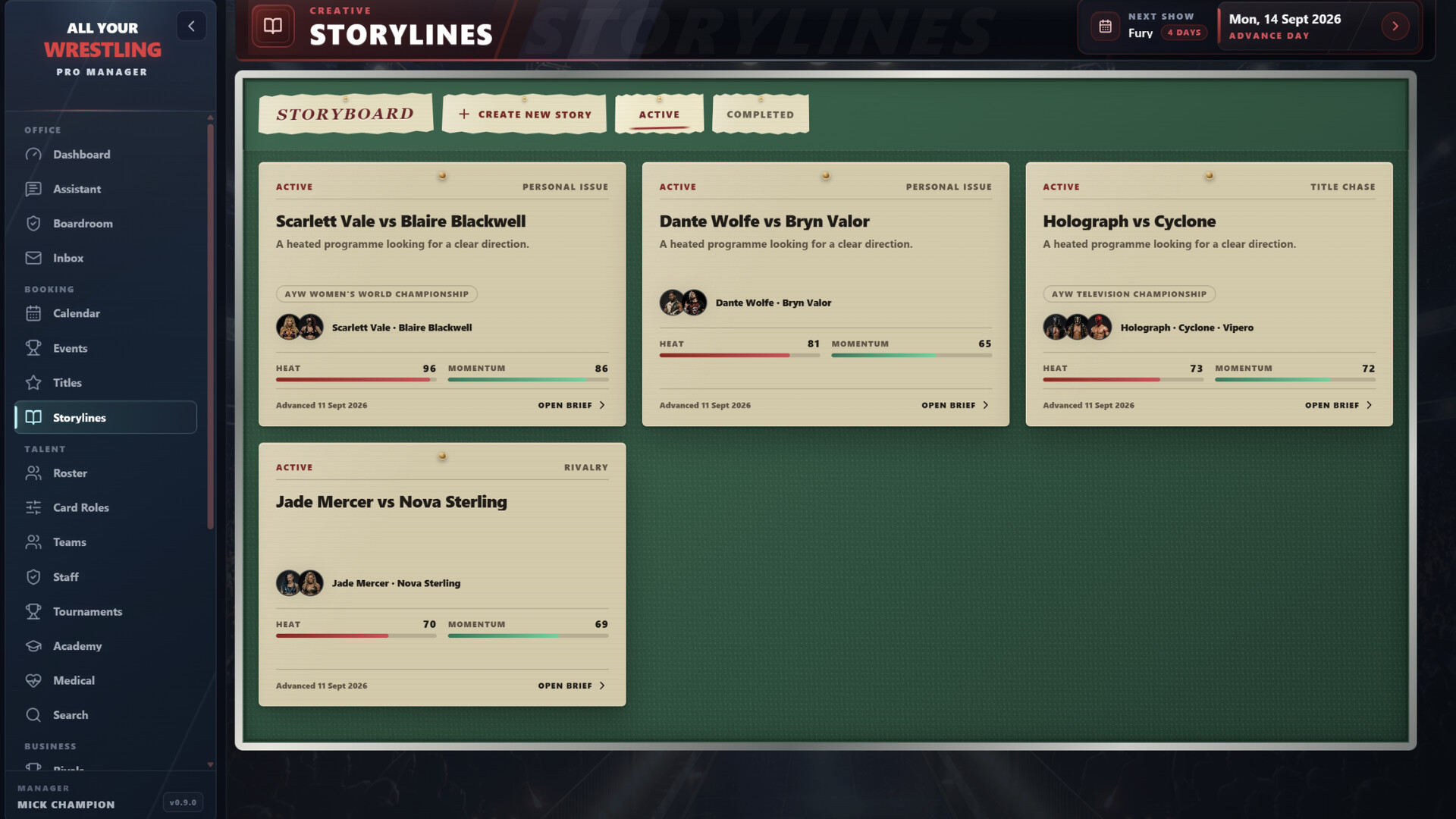Click the next show calendar icon
Image resolution: width=1456 pixels, height=819 pixels.
click(x=1105, y=27)
